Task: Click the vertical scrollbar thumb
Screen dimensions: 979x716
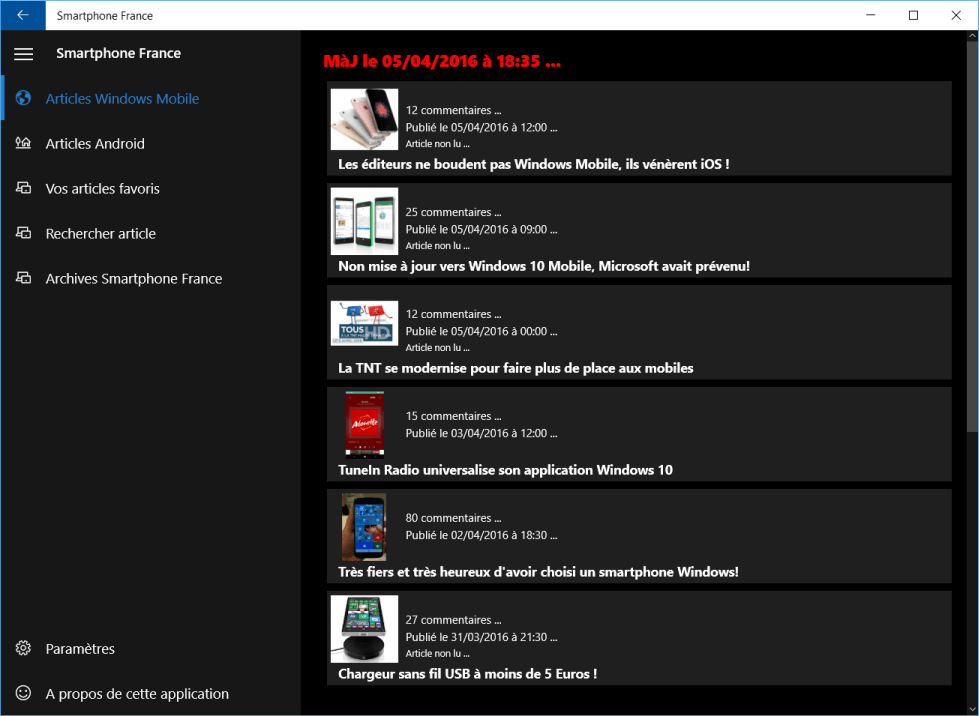Action: [x=973, y=237]
